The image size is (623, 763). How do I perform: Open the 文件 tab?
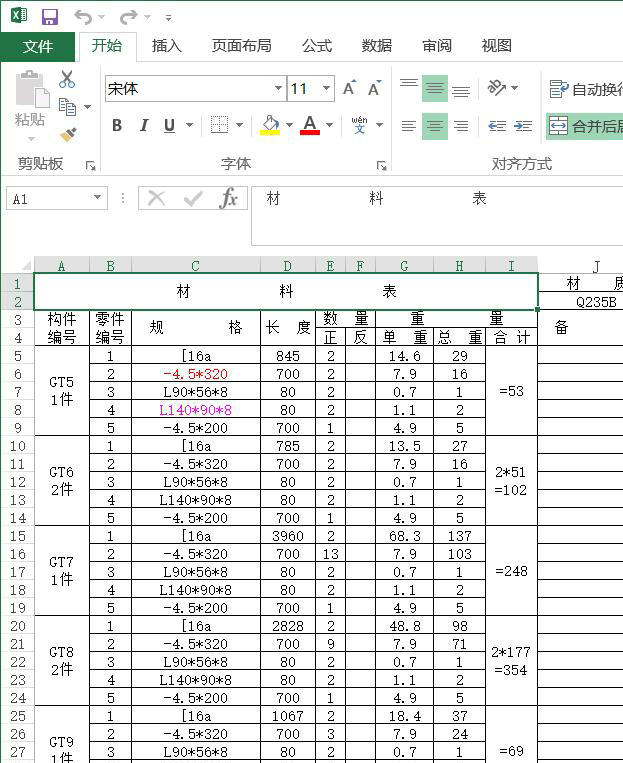37,47
